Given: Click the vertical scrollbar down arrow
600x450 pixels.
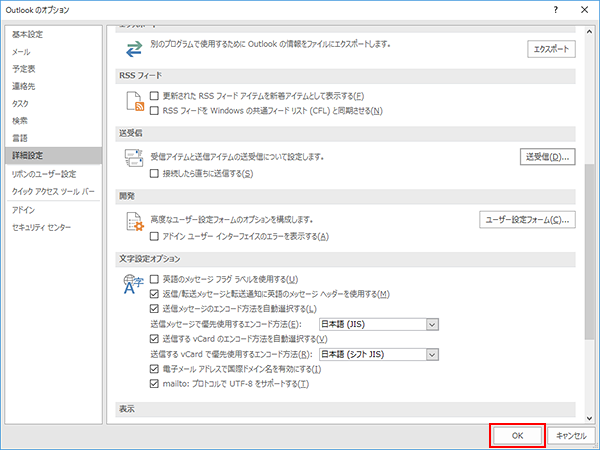Looking at the screenshot, I should pos(590,413).
